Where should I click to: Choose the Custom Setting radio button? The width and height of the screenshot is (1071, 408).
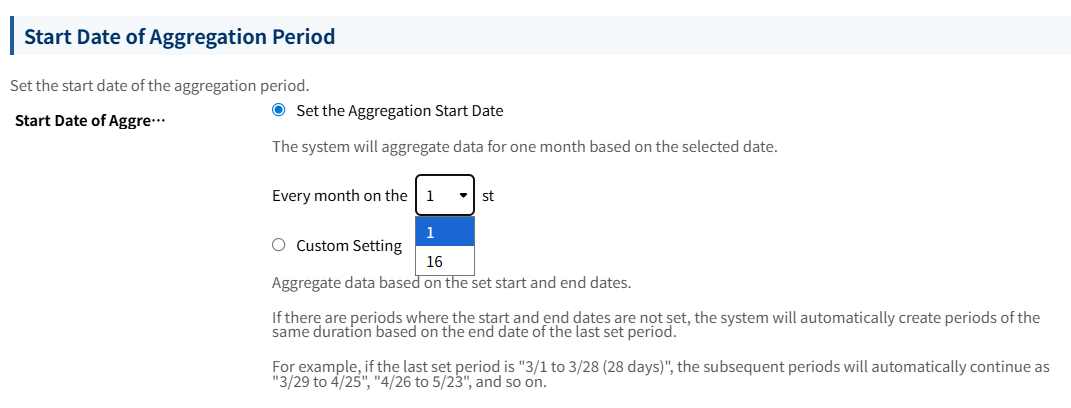[x=279, y=245]
